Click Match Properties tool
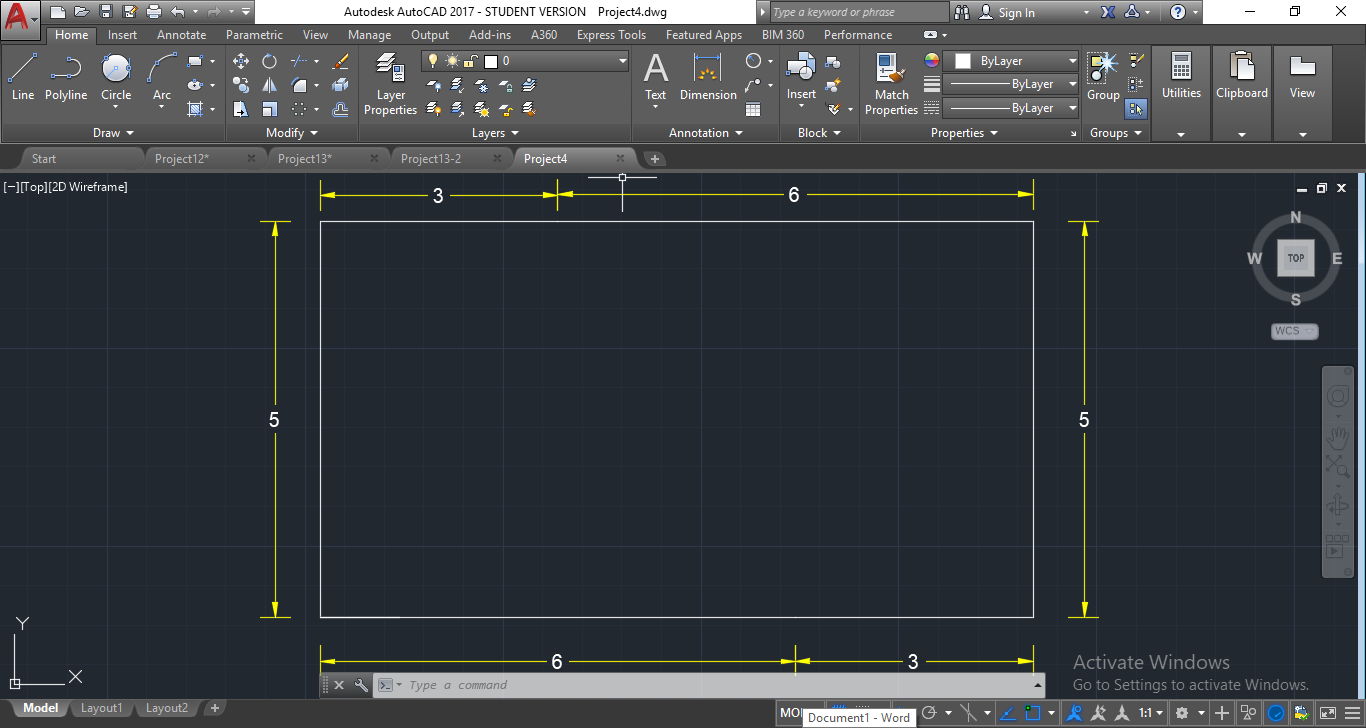This screenshot has height=728, width=1366. tap(891, 84)
